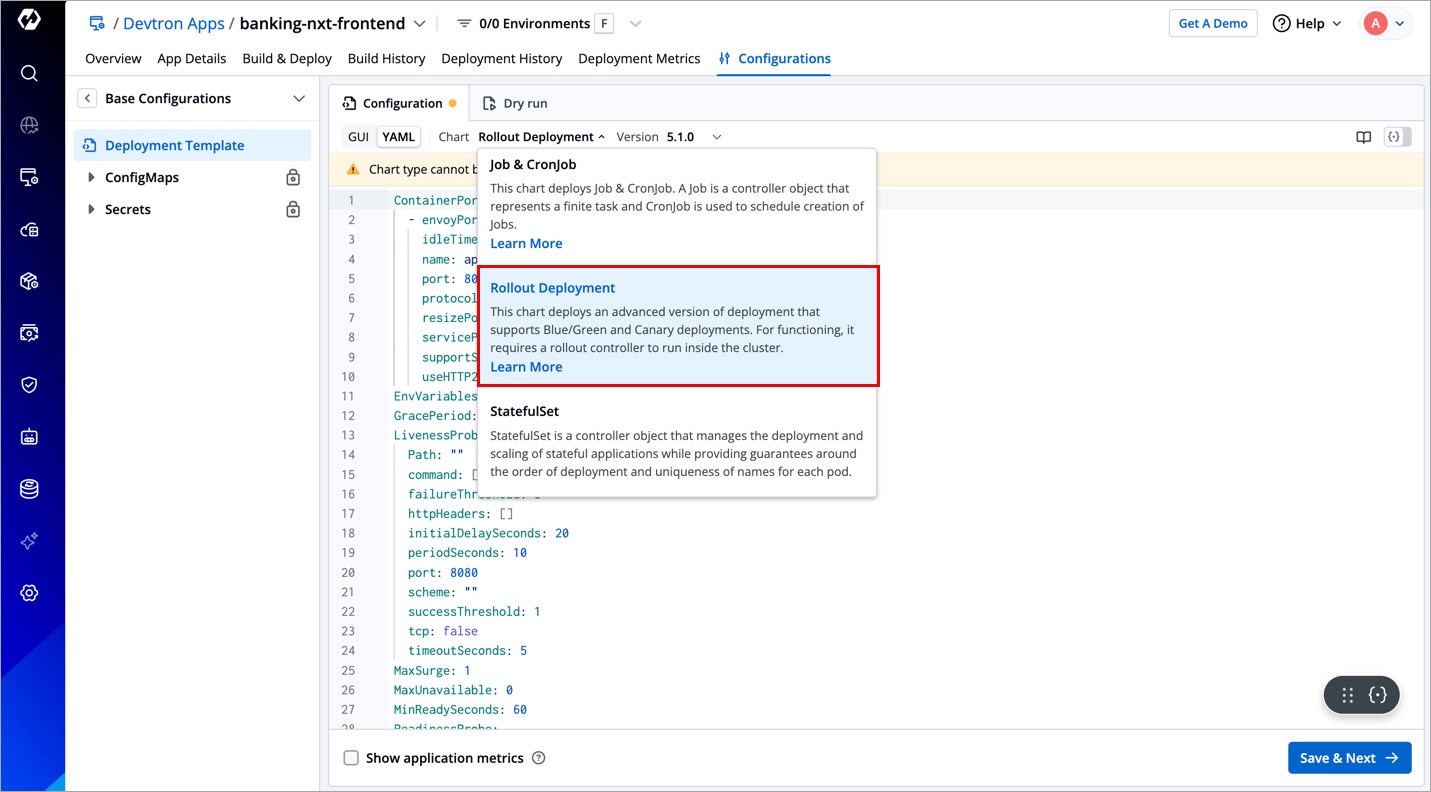Toggle the scoped variables braces switch
Viewport: 1431px width, 792px height.
click(x=1397, y=137)
